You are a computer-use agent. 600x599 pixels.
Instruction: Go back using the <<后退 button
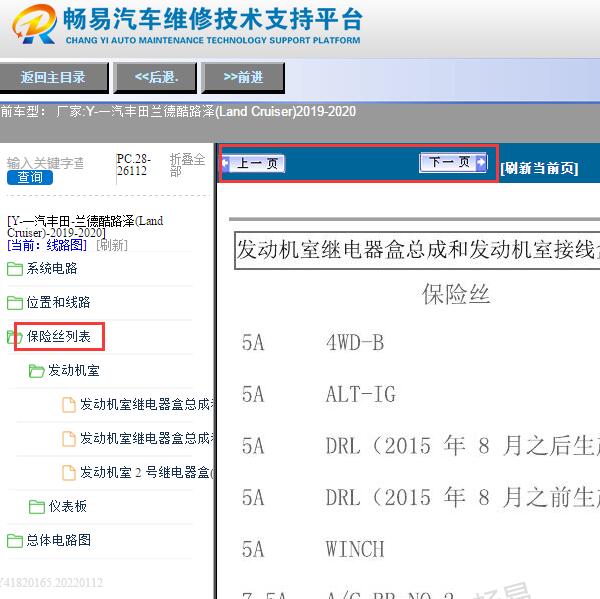156,78
